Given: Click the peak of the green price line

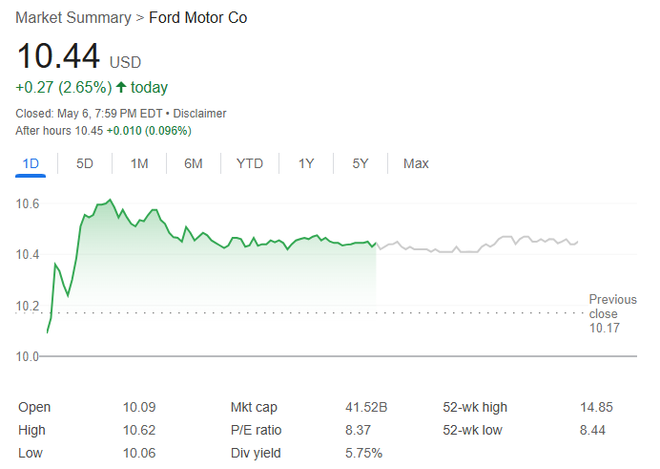Looking at the screenshot, I should coord(110,200).
